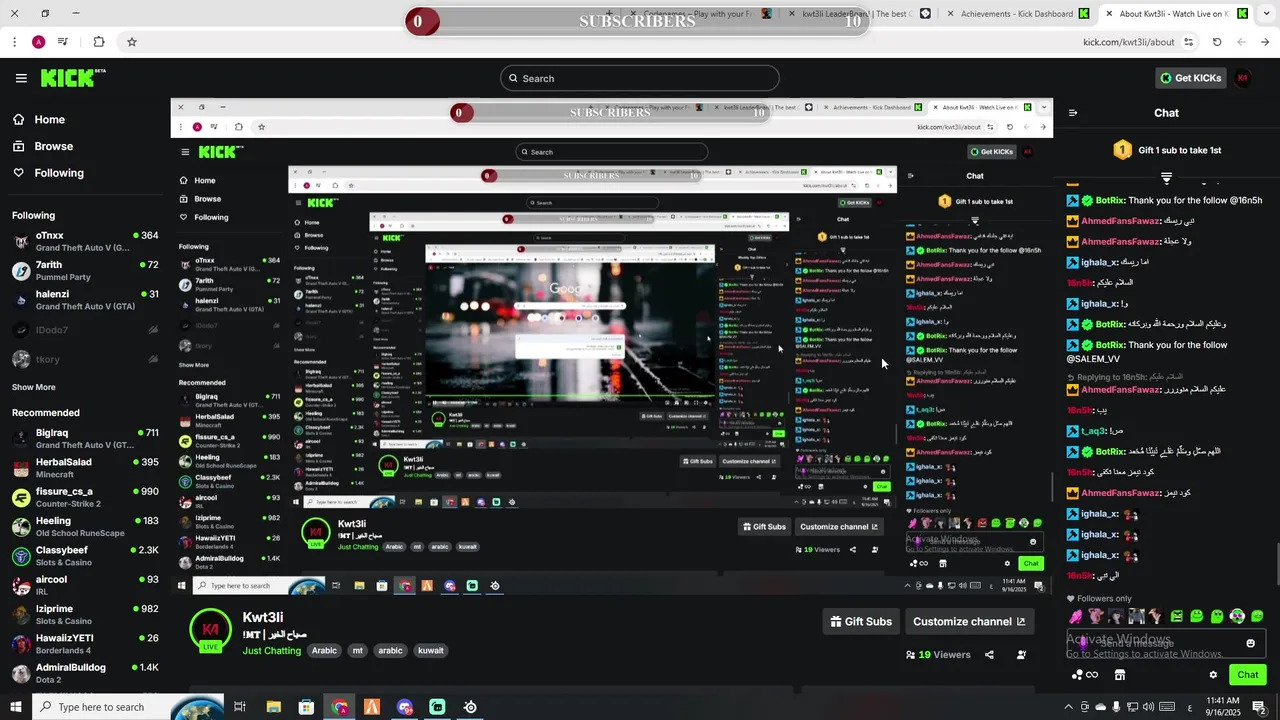Open oTnxx channel in Following list
The width and height of the screenshot is (1280, 720).
pos(85,241)
